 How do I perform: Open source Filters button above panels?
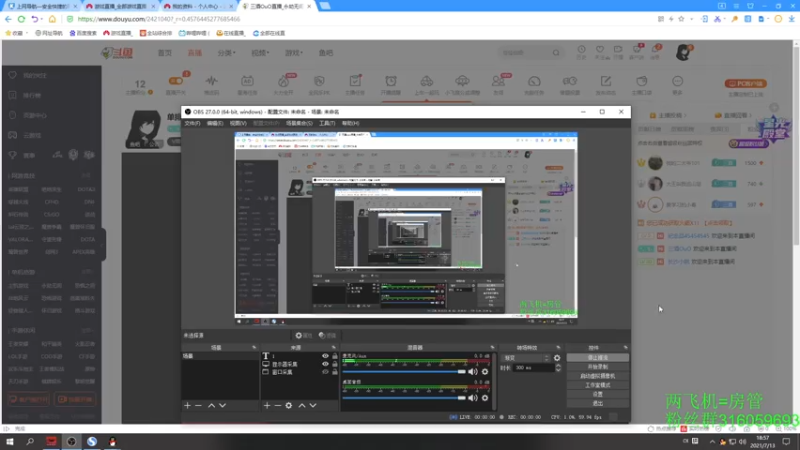click(328, 336)
